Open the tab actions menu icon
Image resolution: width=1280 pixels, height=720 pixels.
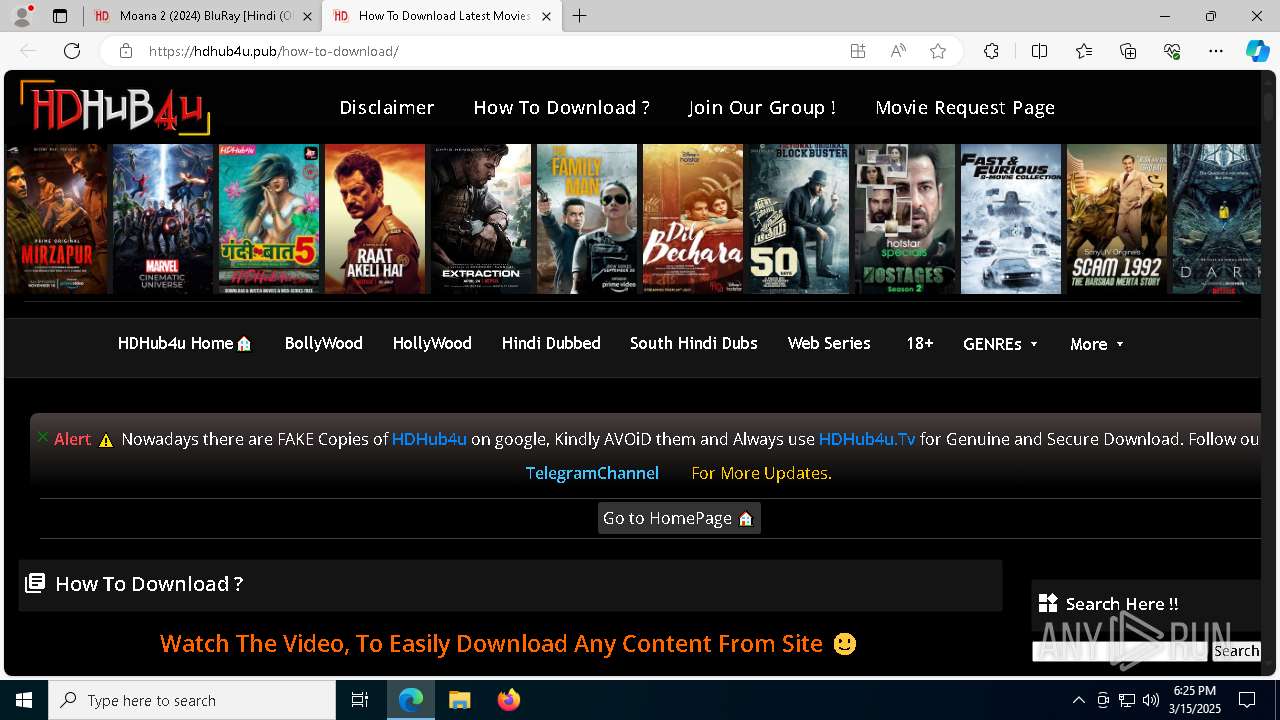(x=60, y=16)
